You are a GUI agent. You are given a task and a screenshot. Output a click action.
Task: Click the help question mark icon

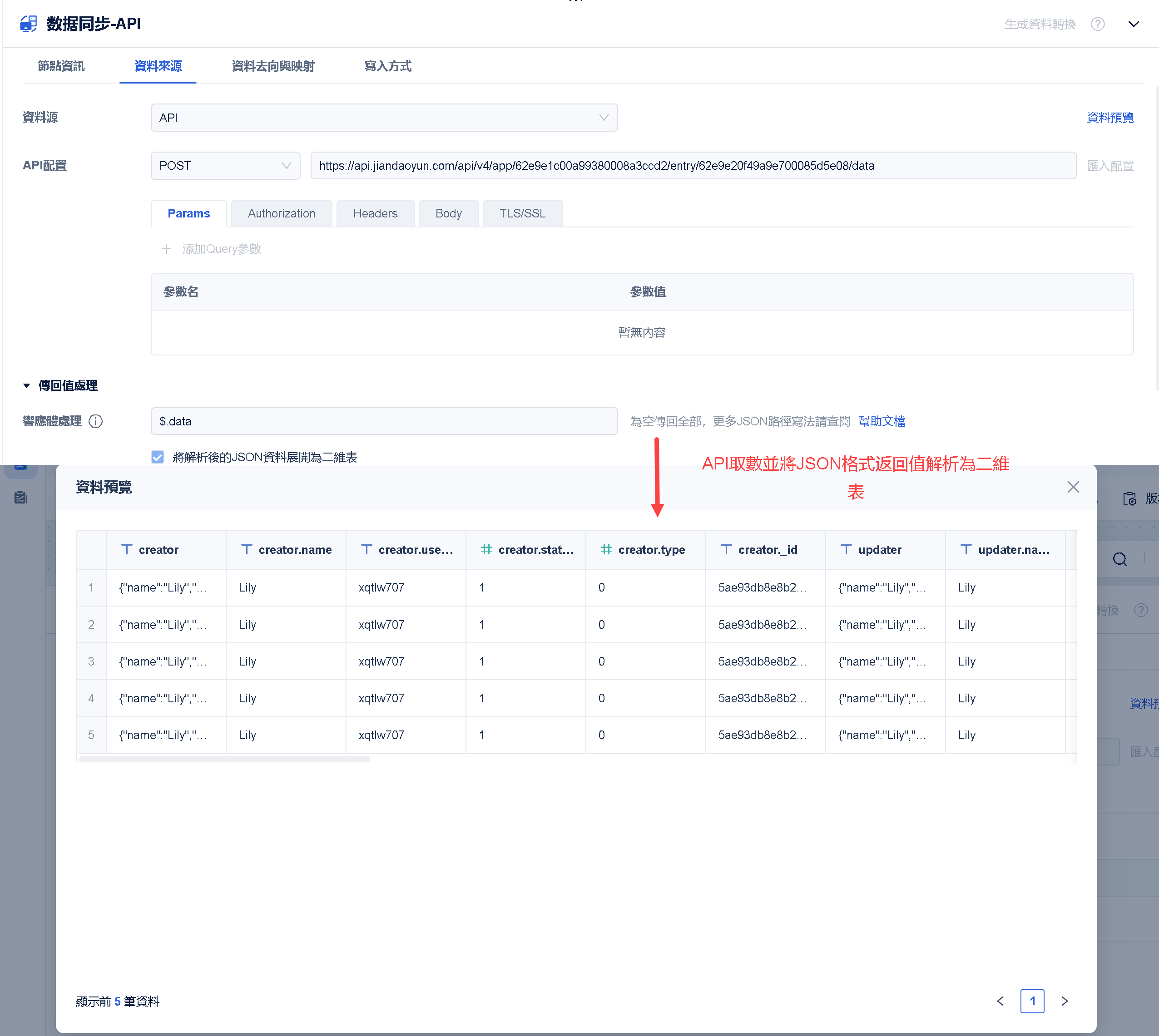pyautogui.click(x=1098, y=24)
